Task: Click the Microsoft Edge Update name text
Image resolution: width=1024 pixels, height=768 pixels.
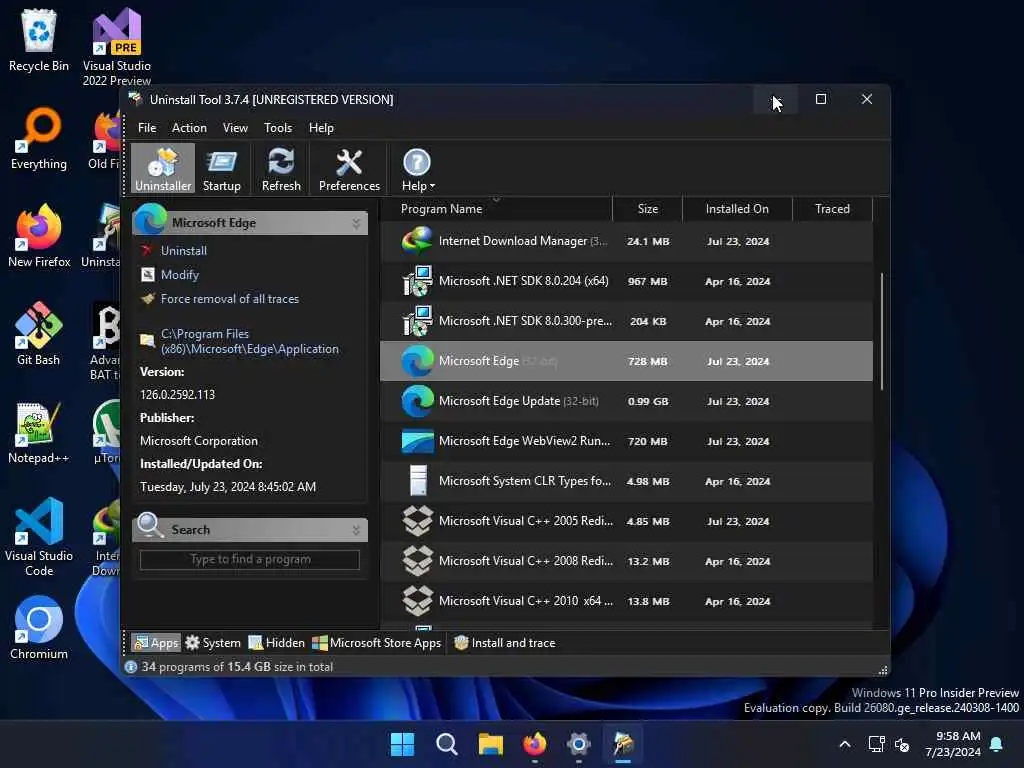Action: pos(500,401)
